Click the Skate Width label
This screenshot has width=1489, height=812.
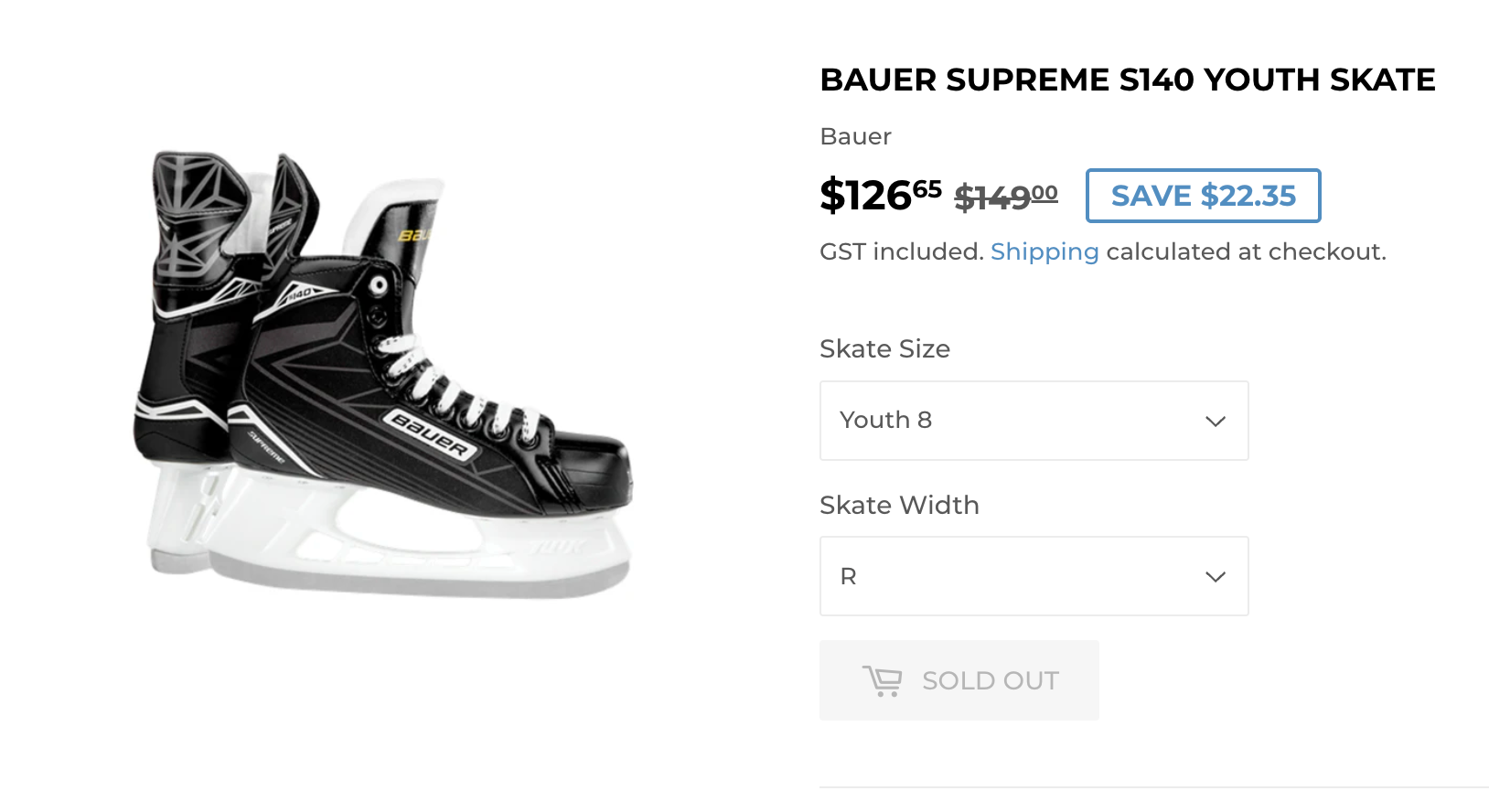tap(899, 505)
